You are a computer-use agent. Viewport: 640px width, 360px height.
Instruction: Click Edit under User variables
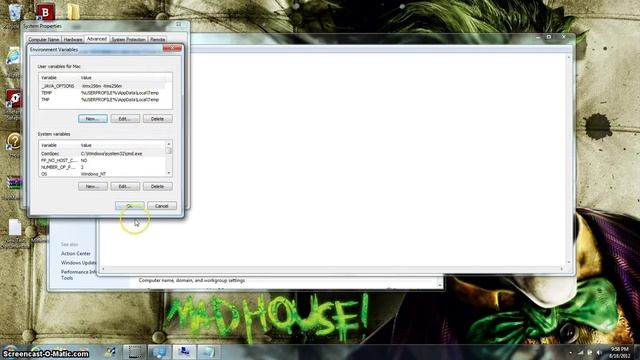pyautogui.click(x=125, y=119)
